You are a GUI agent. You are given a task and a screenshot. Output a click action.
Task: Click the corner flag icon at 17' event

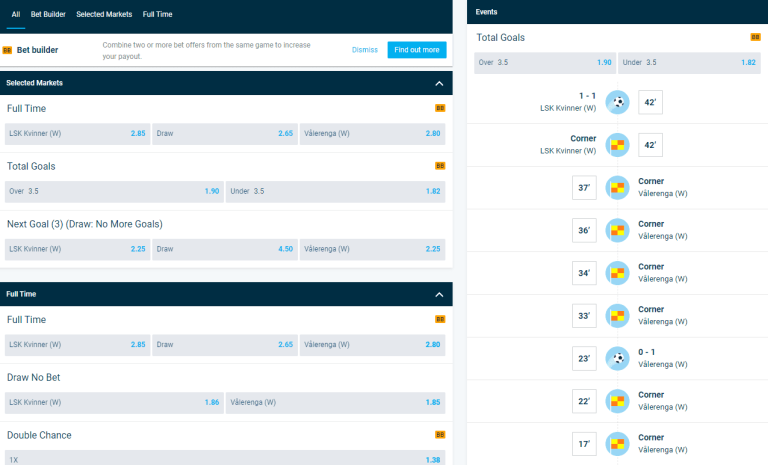click(x=618, y=444)
